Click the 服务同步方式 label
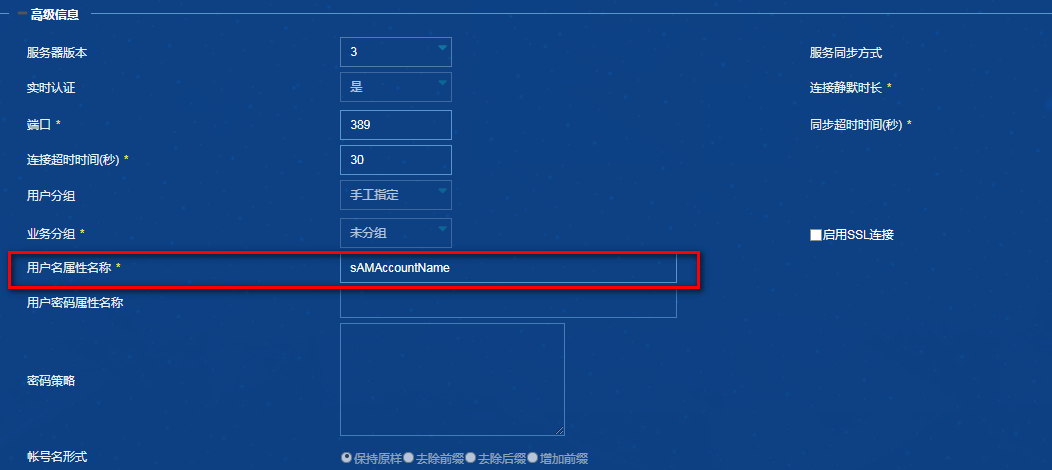 [x=845, y=53]
